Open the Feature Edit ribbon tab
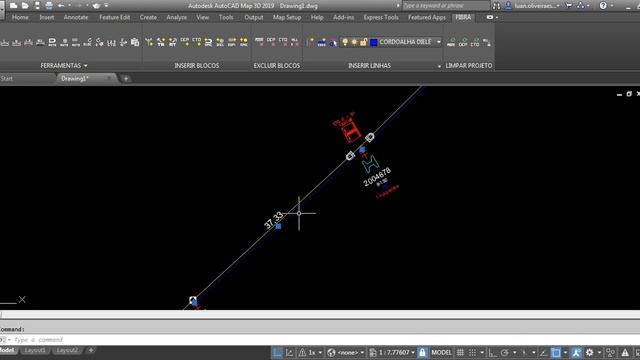 pos(115,17)
